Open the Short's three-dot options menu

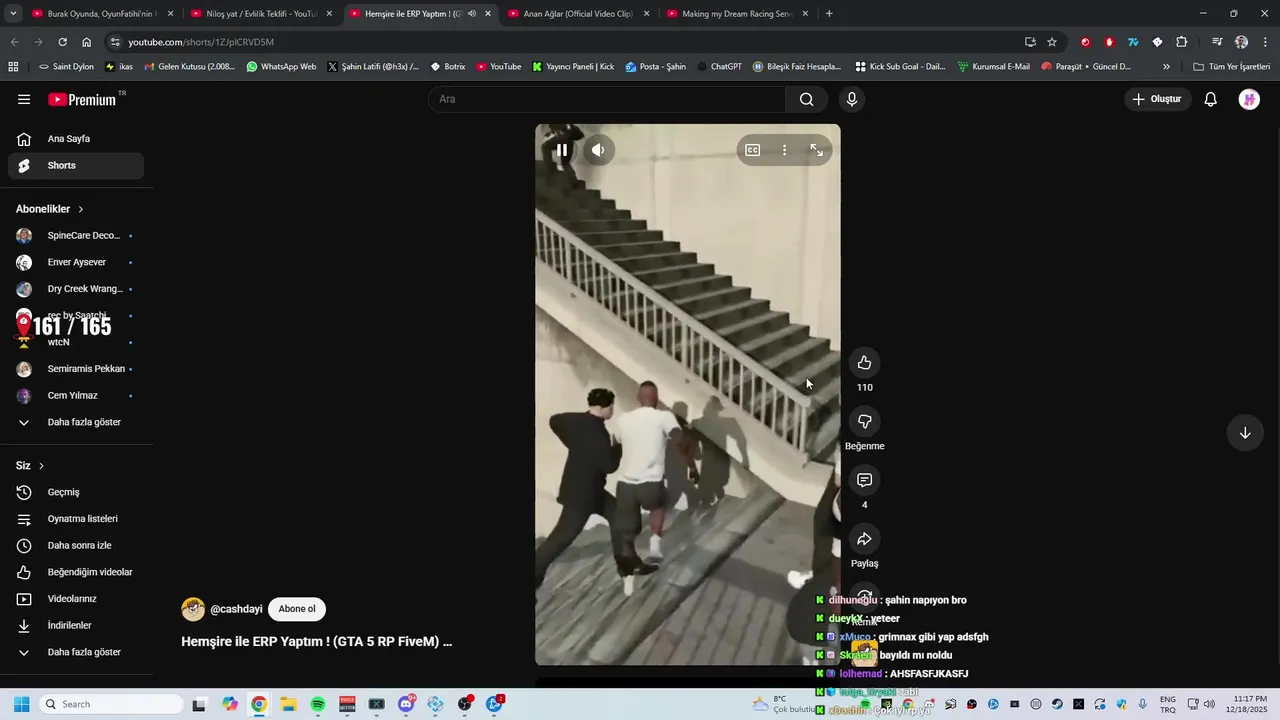coord(784,150)
